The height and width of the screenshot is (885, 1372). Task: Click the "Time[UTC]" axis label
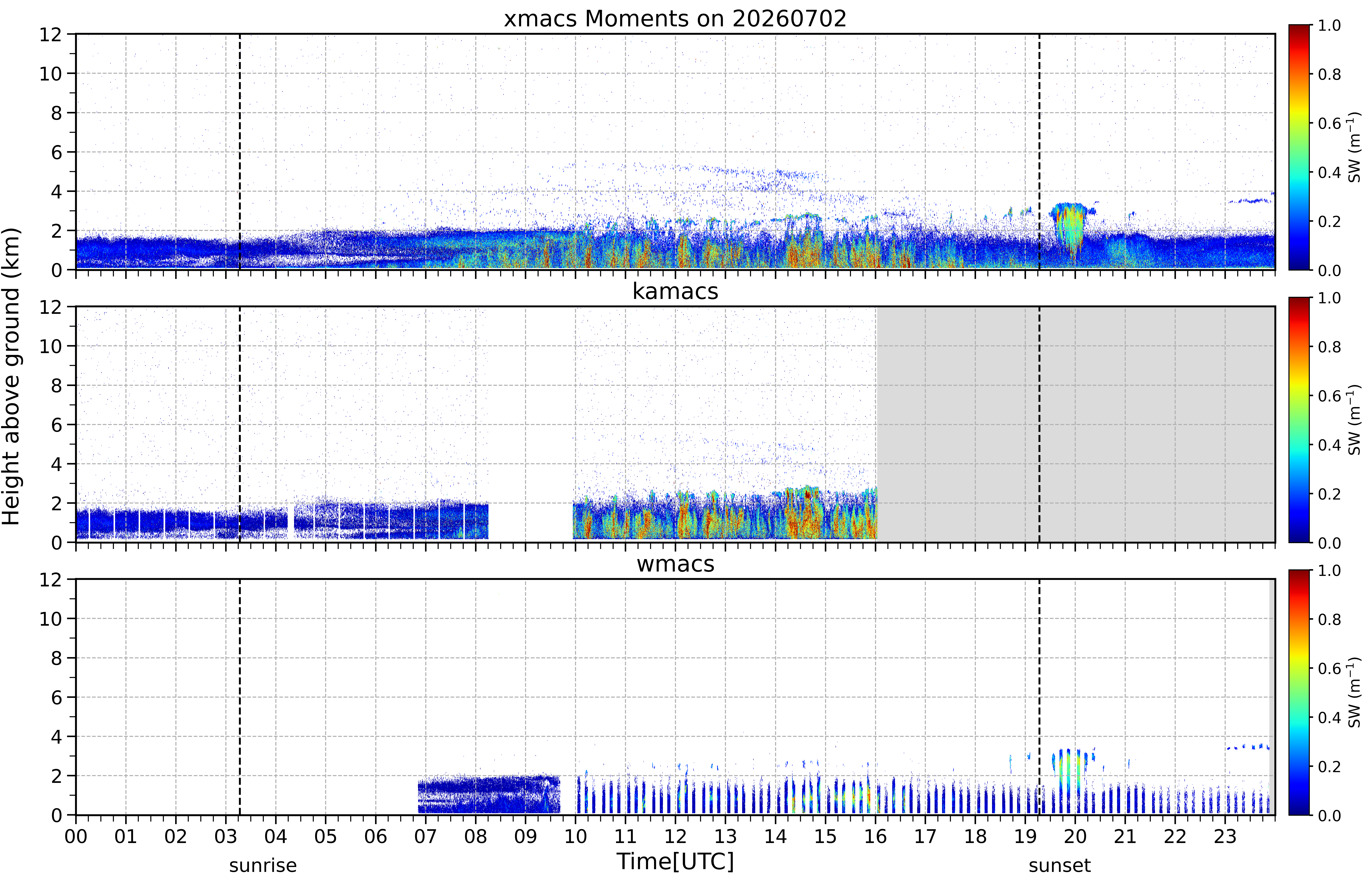tap(675, 861)
